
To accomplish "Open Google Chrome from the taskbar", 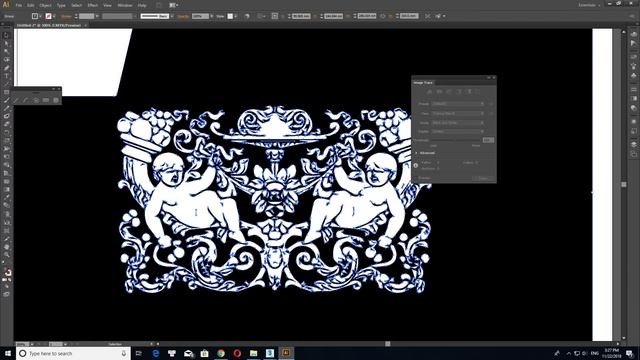I will click(221, 353).
